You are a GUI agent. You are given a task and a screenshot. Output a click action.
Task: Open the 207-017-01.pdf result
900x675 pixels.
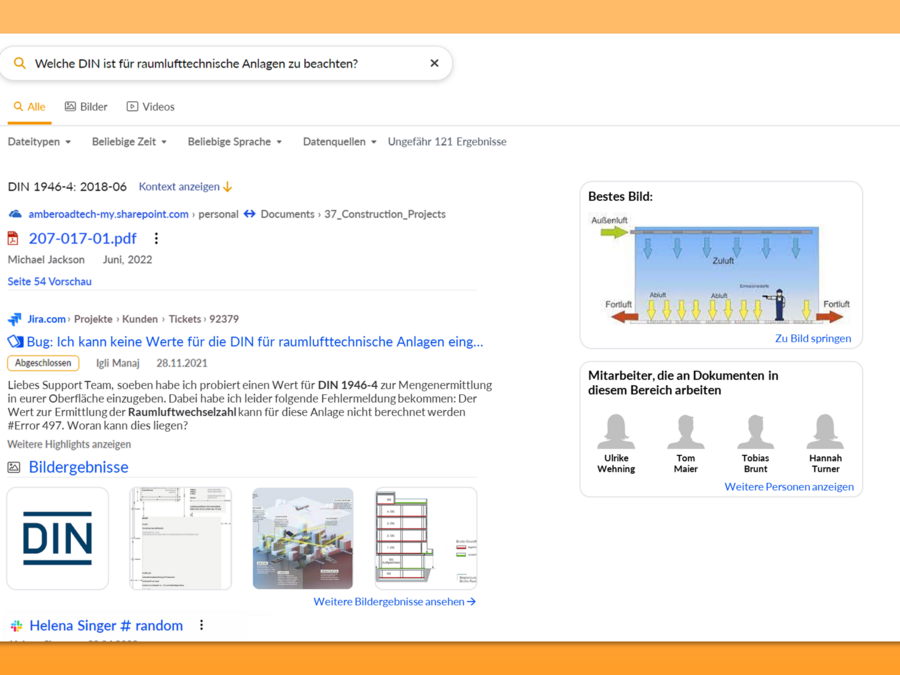tap(83, 238)
